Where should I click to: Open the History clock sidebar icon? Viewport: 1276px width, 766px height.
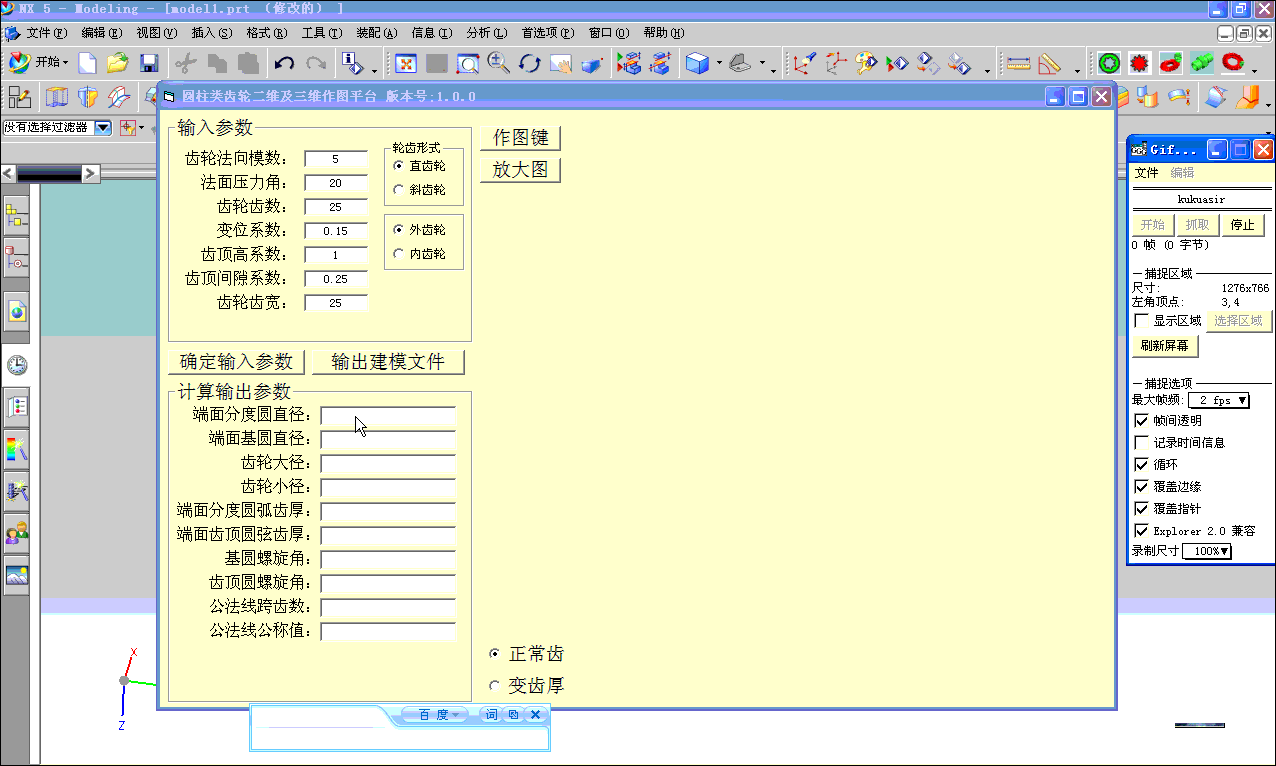point(16,365)
